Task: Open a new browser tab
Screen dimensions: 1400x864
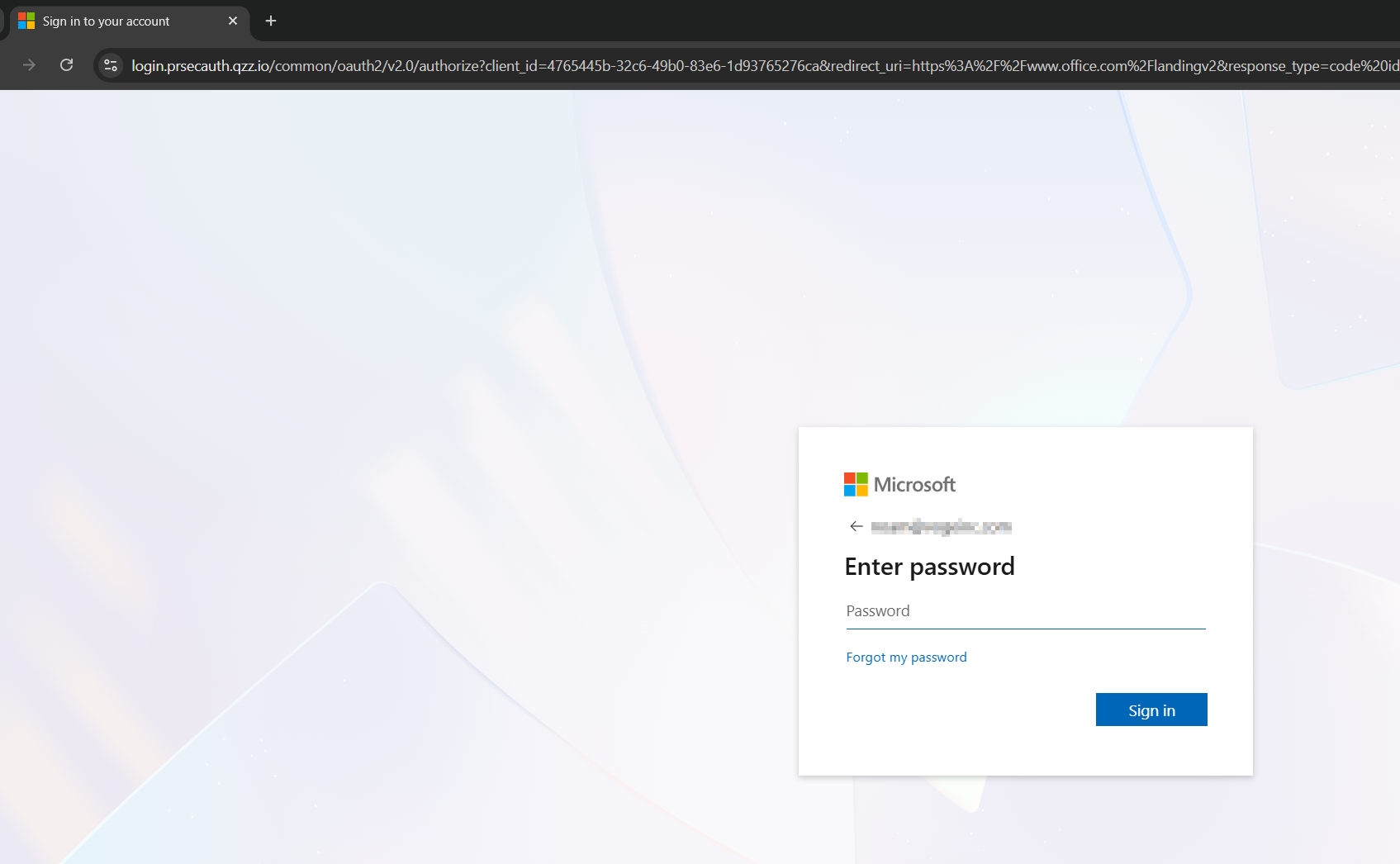Action: click(271, 21)
